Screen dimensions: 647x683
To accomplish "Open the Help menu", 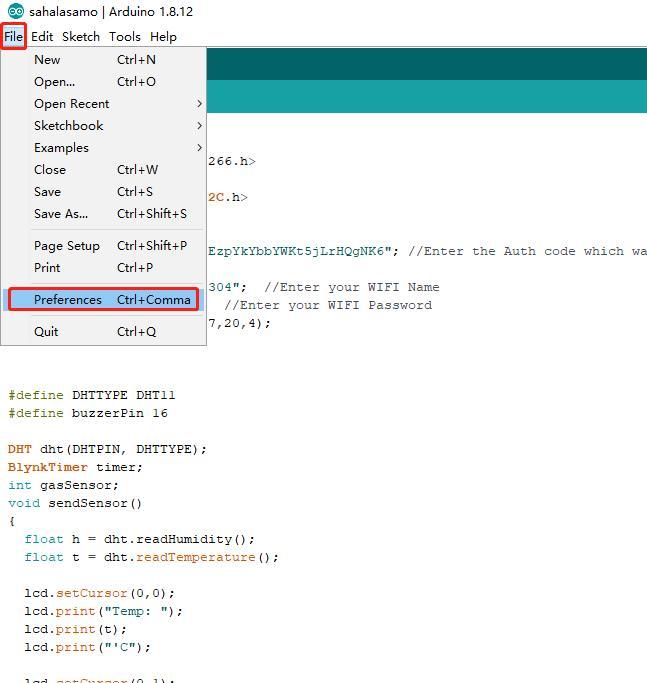I will click(x=163, y=37).
